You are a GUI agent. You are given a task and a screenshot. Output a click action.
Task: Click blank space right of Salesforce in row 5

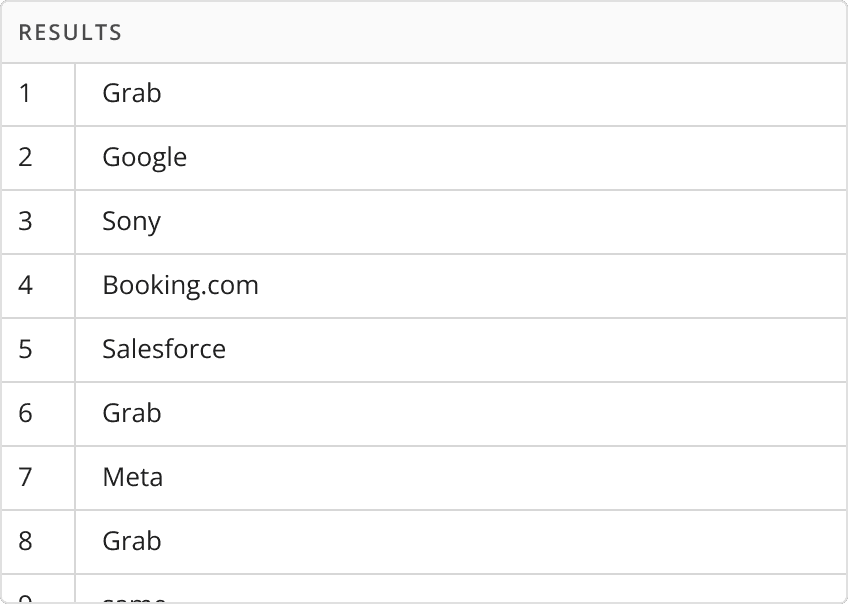click(535, 350)
